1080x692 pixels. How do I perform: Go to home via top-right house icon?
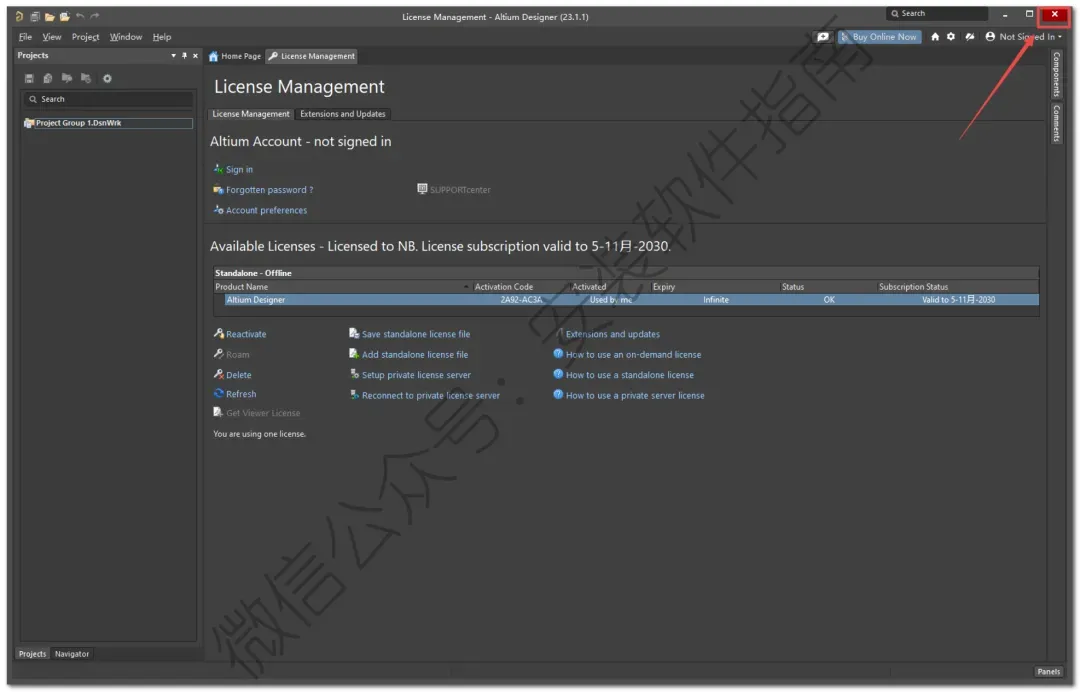tap(935, 36)
